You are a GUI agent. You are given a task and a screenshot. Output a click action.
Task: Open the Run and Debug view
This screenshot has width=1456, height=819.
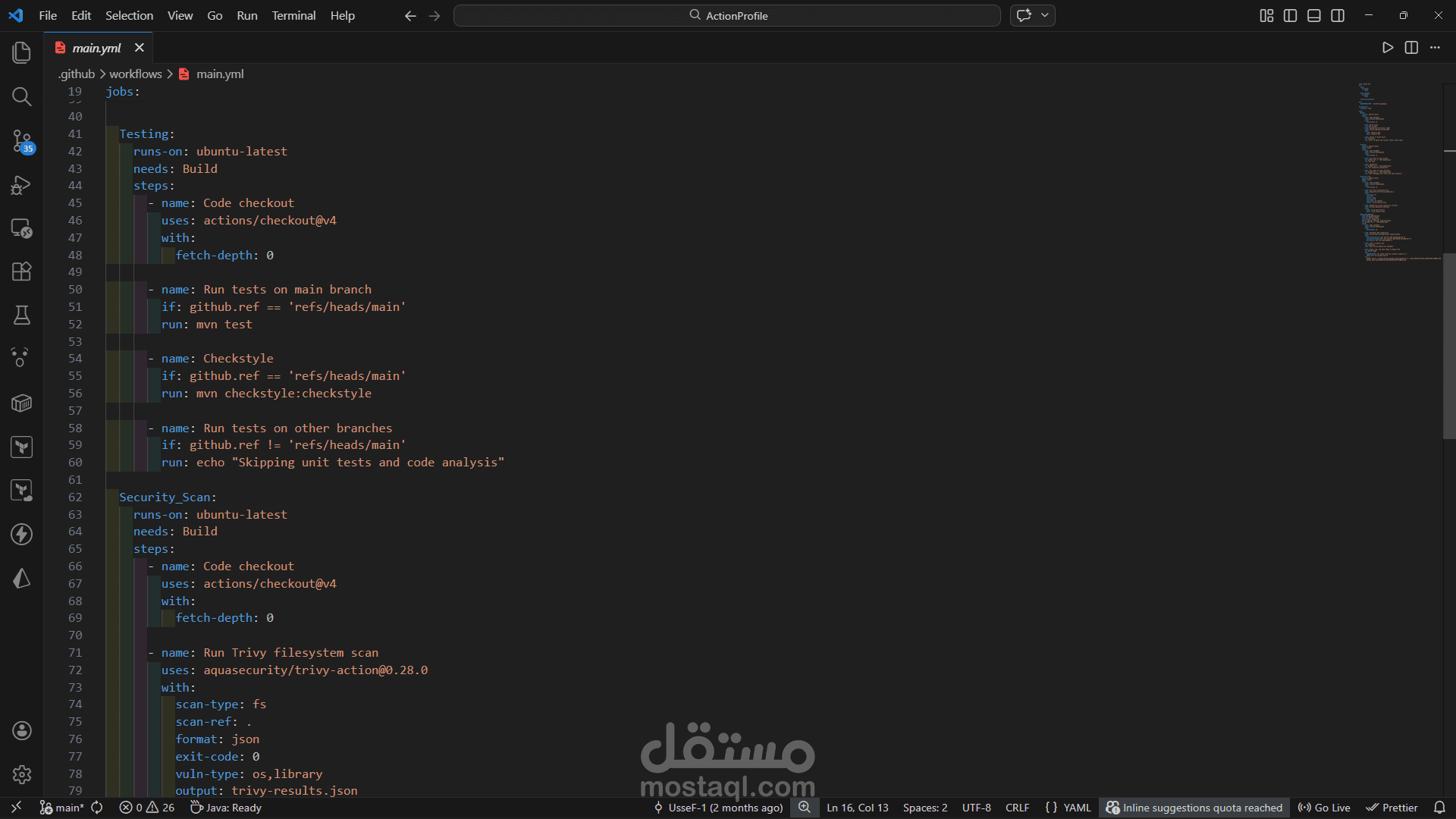(x=21, y=185)
